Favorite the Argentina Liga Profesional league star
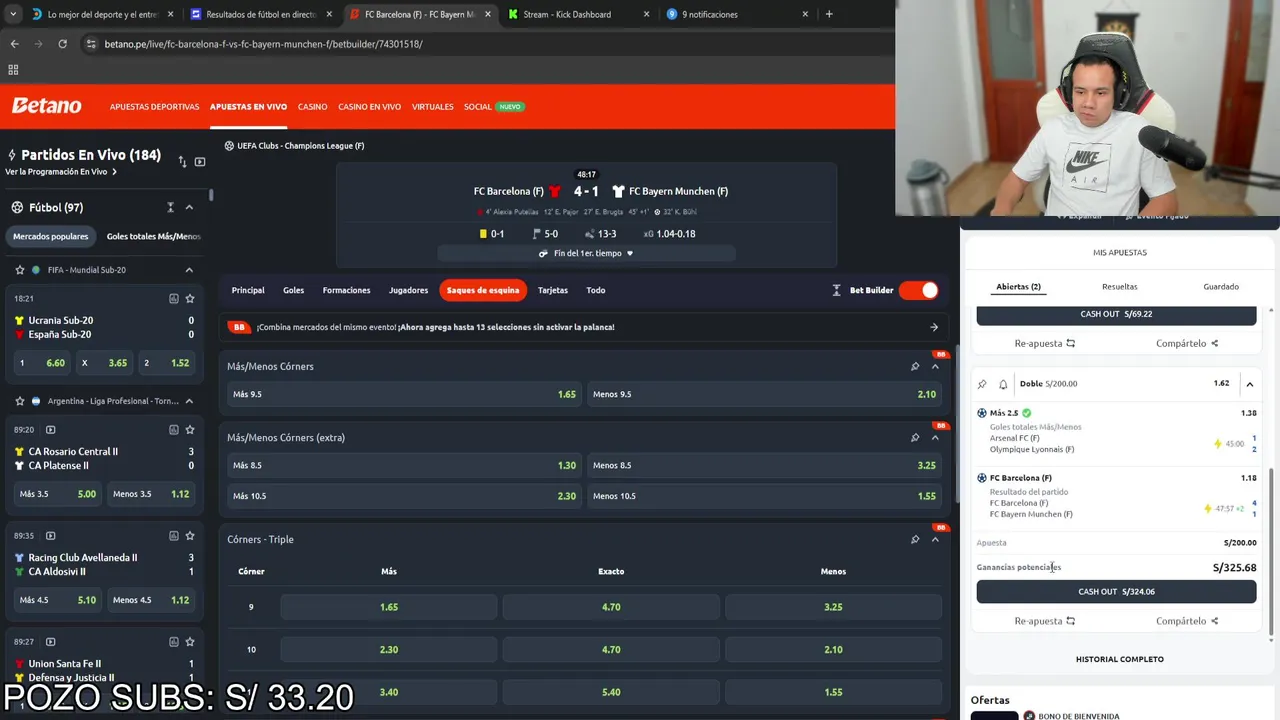This screenshot has height=720, width=1280. 19,401
